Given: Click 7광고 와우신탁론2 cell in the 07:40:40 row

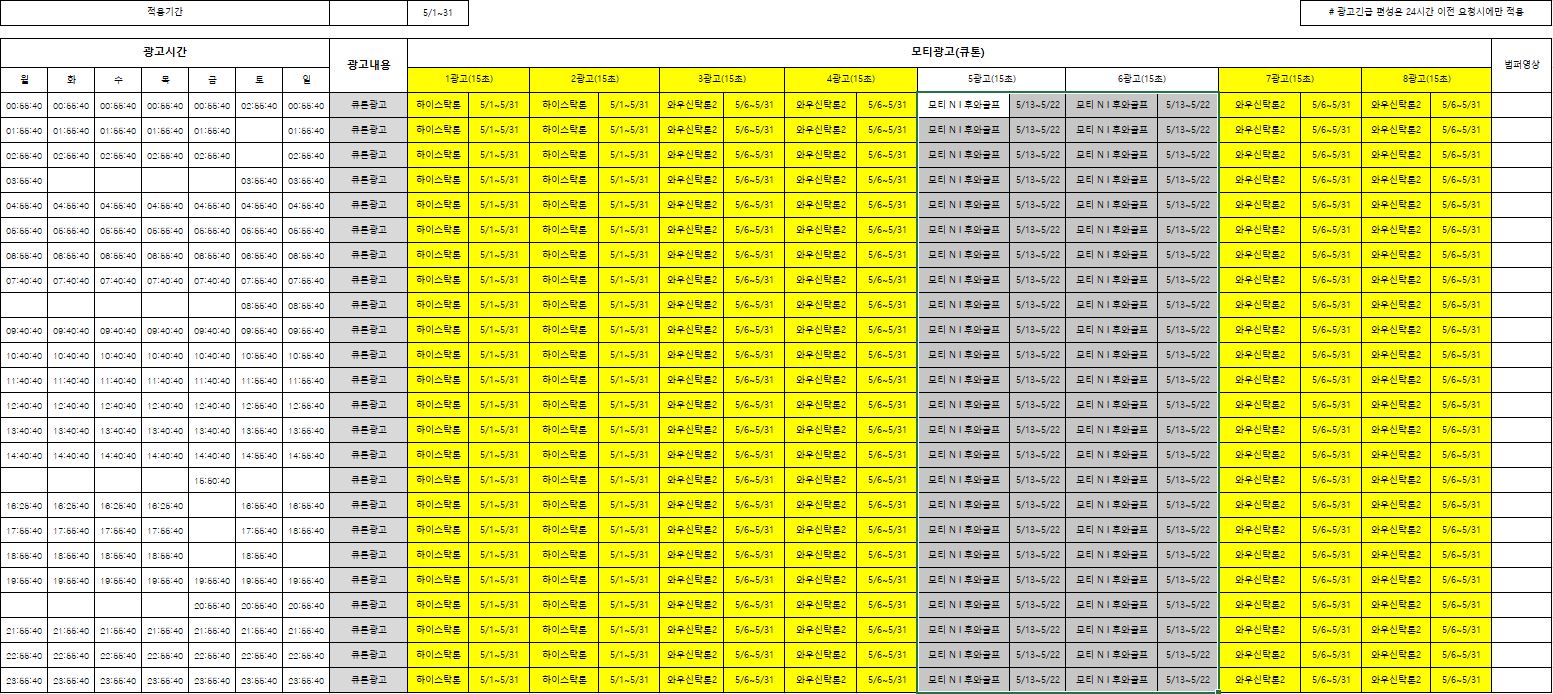Looking at the screenshot, I should pyautogui.click(x=1260, y=280).
